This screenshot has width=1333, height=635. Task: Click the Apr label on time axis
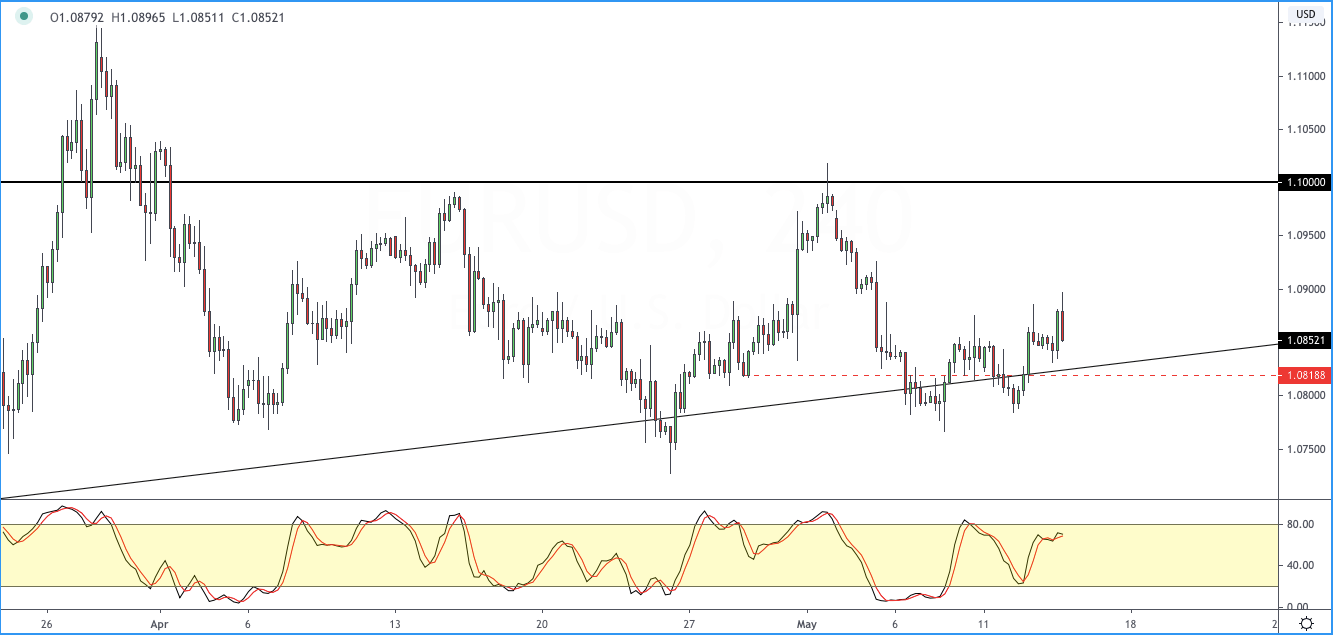(x=159, y=621)
